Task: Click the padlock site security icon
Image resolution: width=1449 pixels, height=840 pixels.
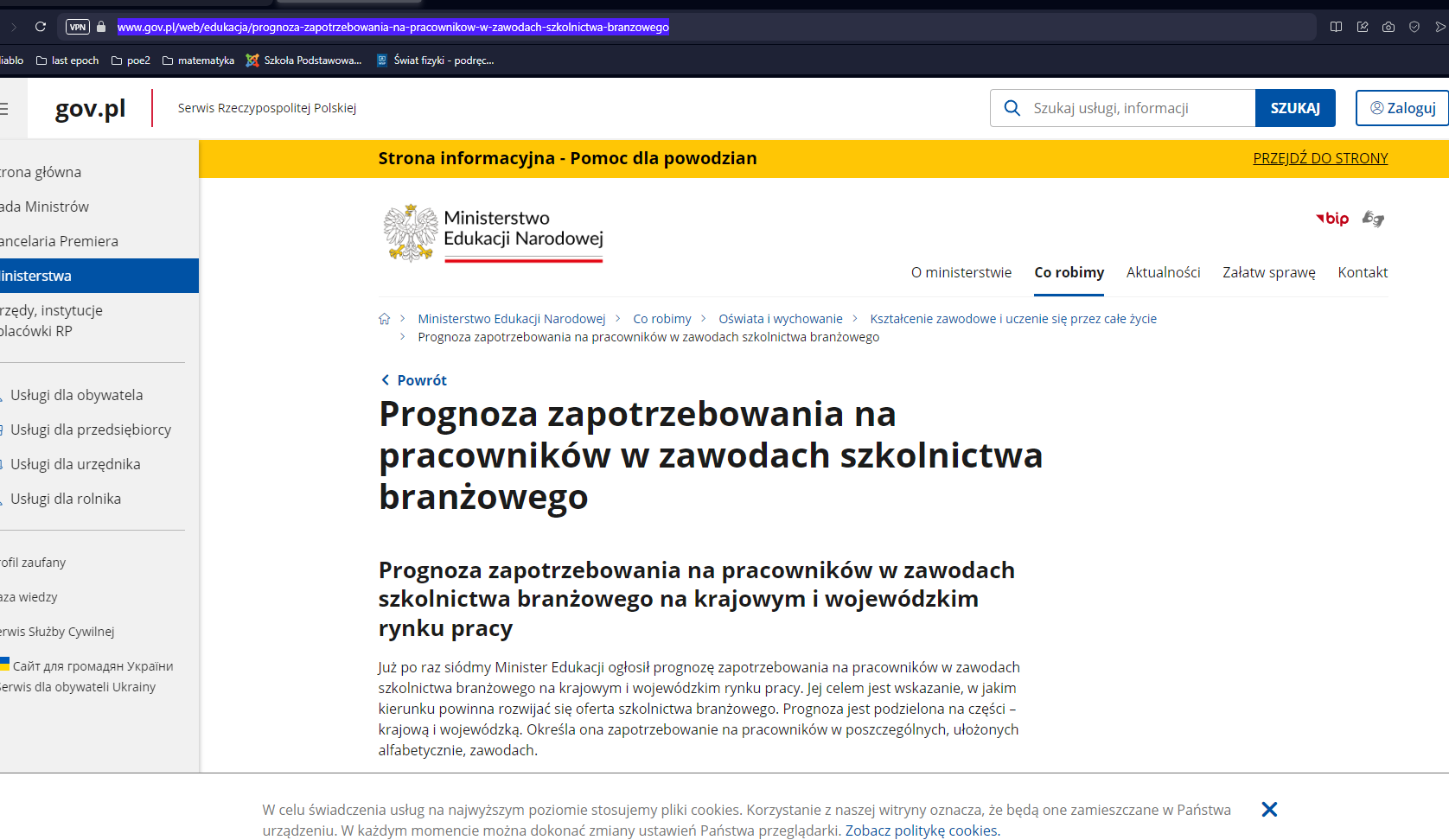Action: [x=101, y=27]
